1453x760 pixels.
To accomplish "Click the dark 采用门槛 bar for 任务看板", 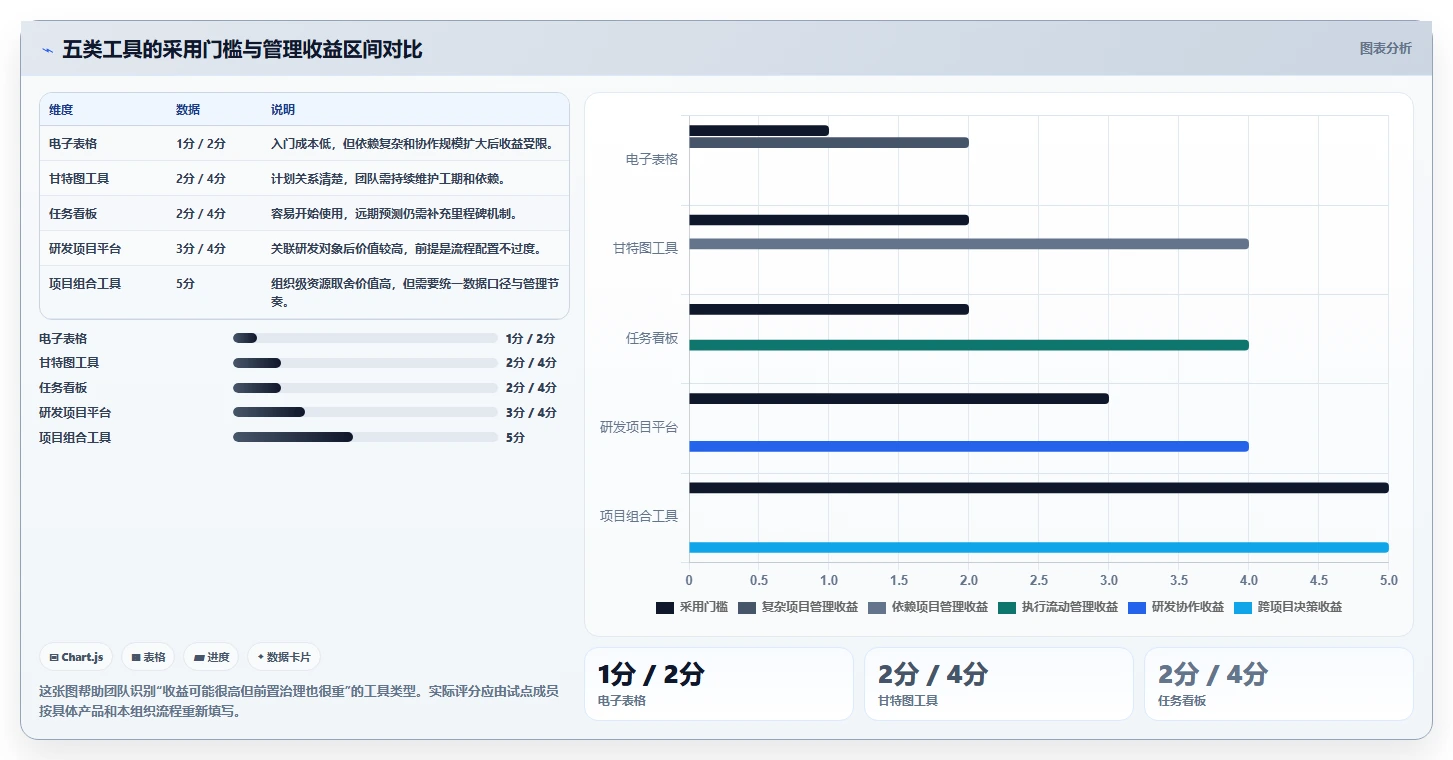I will 829,309.
